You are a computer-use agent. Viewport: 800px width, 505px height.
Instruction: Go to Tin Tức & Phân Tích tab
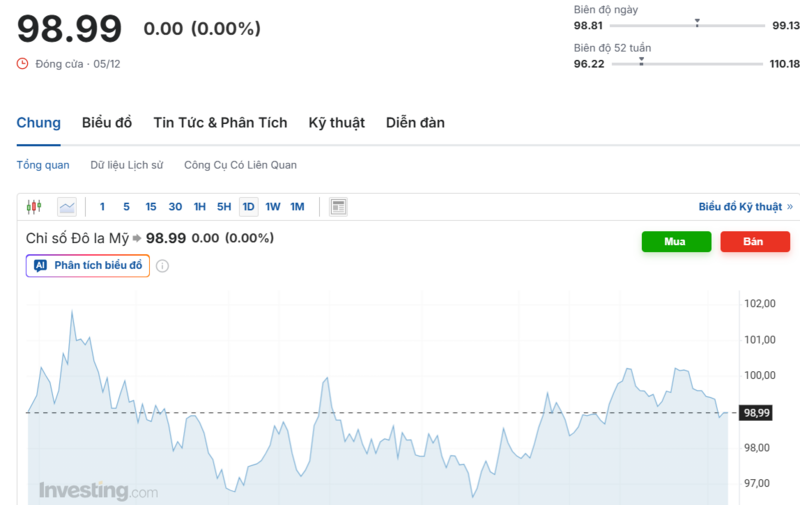220,123
